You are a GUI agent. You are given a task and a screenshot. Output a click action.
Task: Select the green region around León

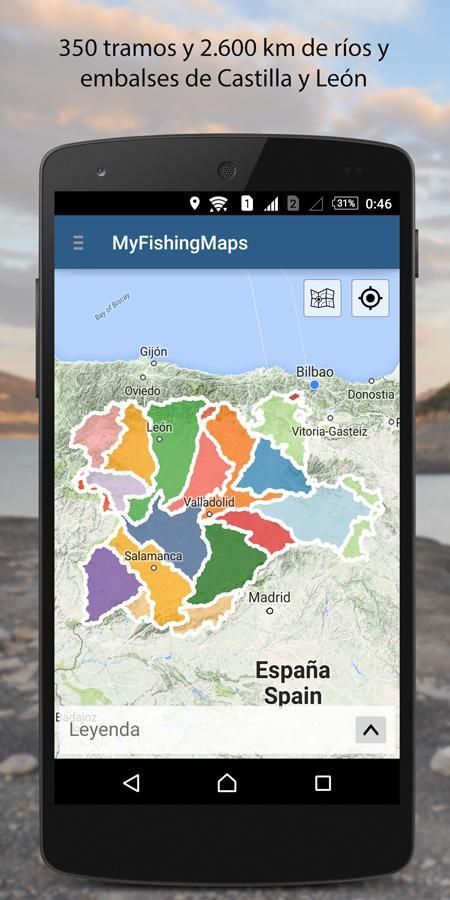pos(175,448)
